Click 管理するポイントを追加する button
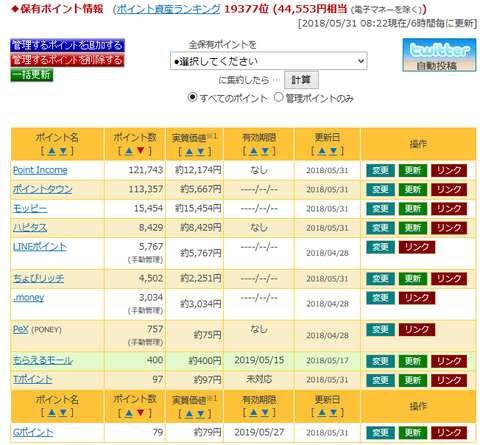 pyautogui.click(x=67, y=45)
